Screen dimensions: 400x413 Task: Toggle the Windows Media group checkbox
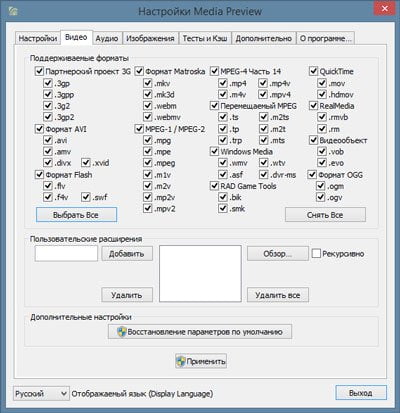click(x=214, y=151)
